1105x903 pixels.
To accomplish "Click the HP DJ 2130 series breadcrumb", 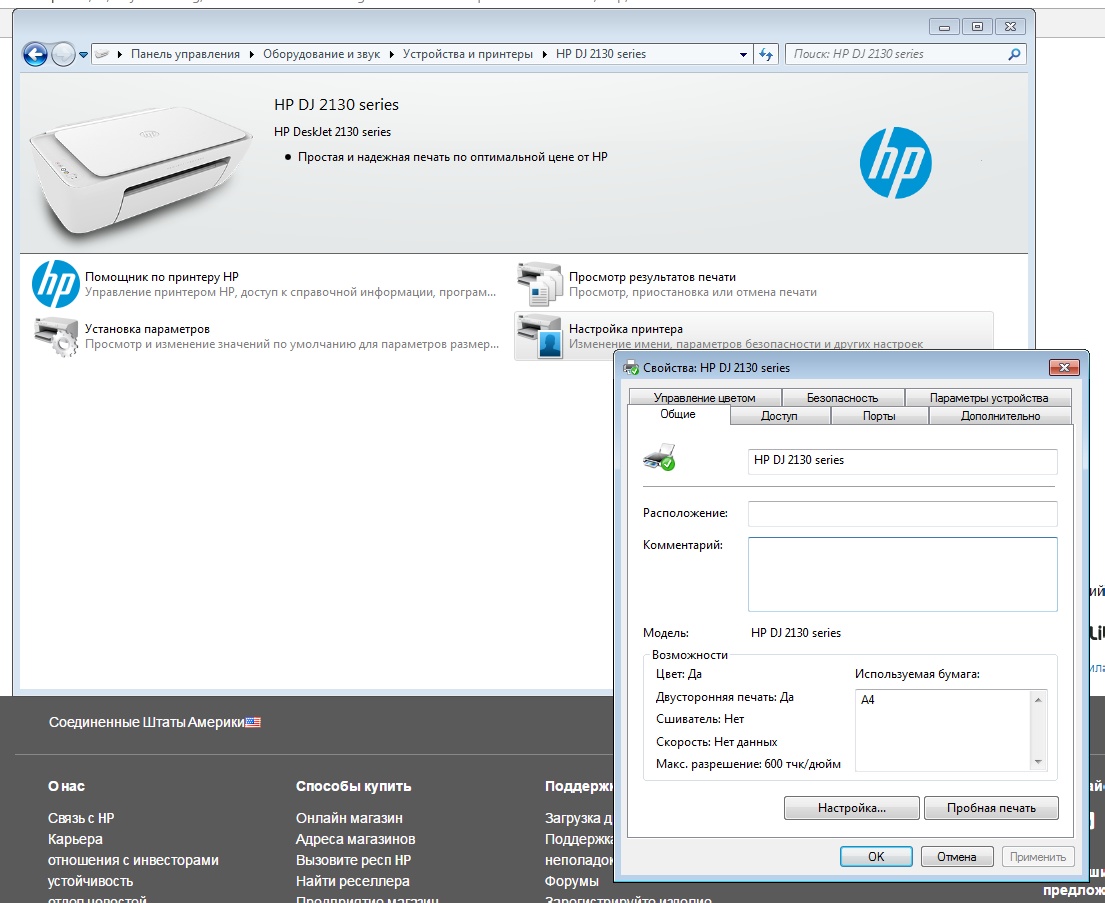I will pos(600,54).
